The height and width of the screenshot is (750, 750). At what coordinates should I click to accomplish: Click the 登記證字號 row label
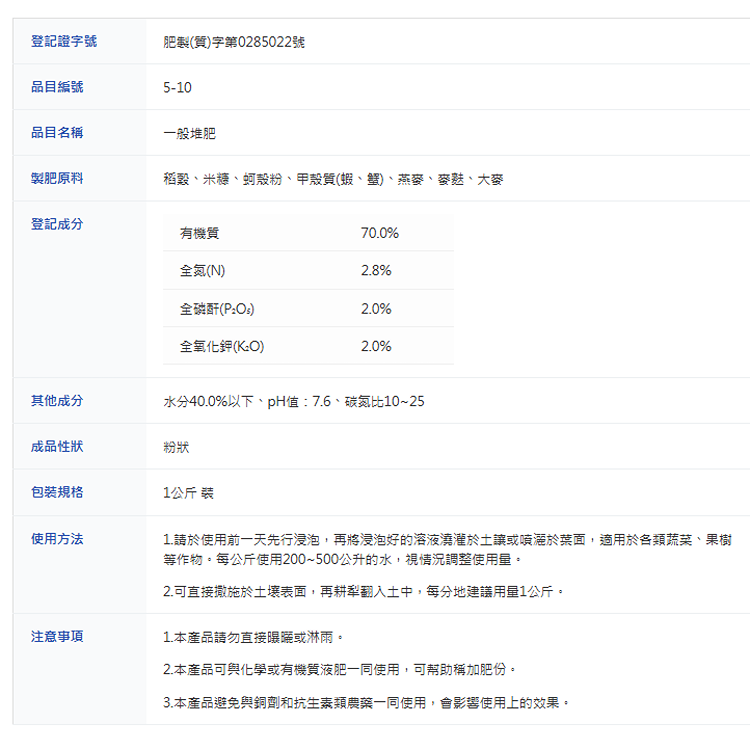tap(64, 41)
